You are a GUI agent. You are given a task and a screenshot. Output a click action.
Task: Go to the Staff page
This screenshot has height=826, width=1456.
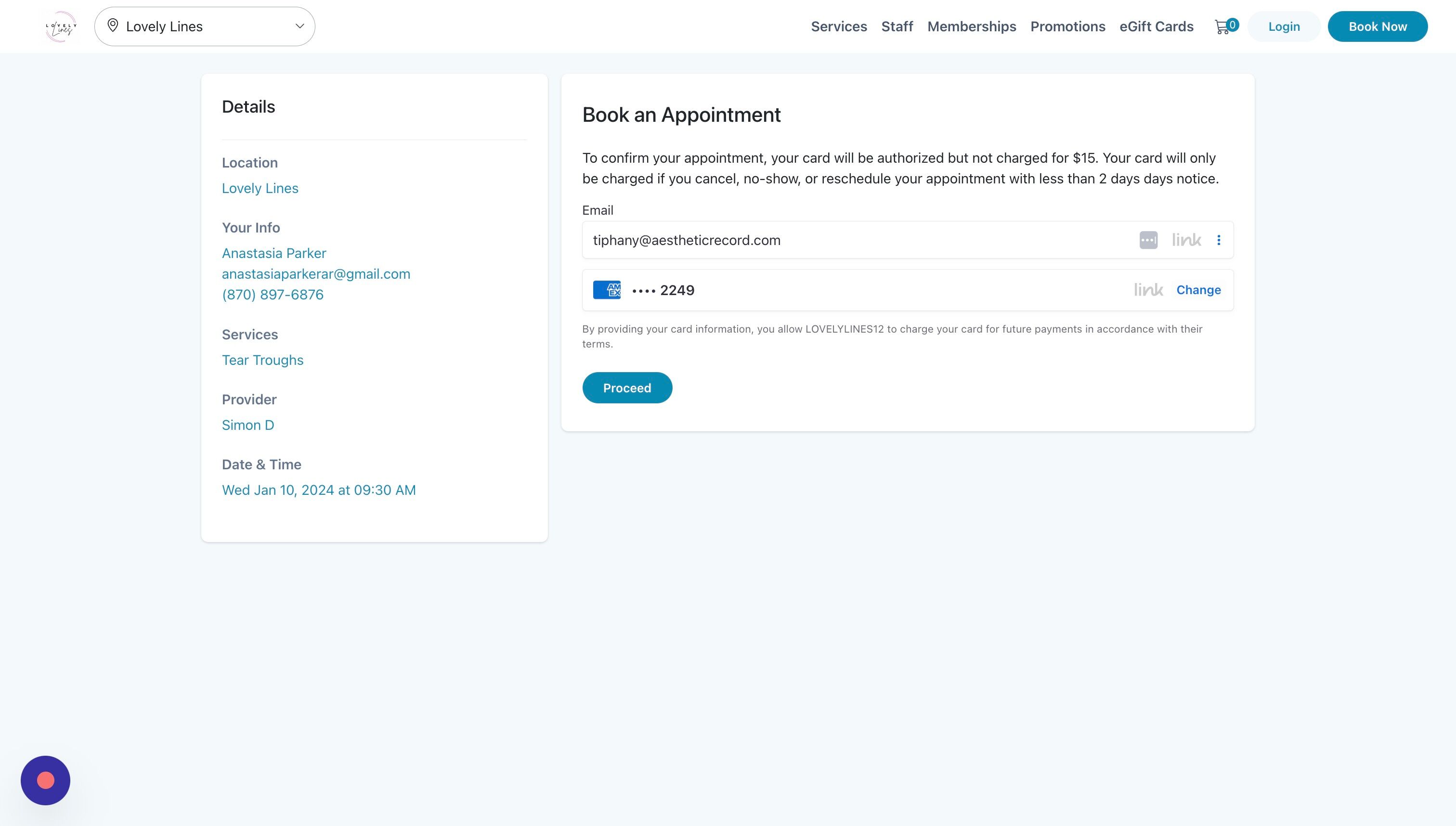click(x=897, y=26)
